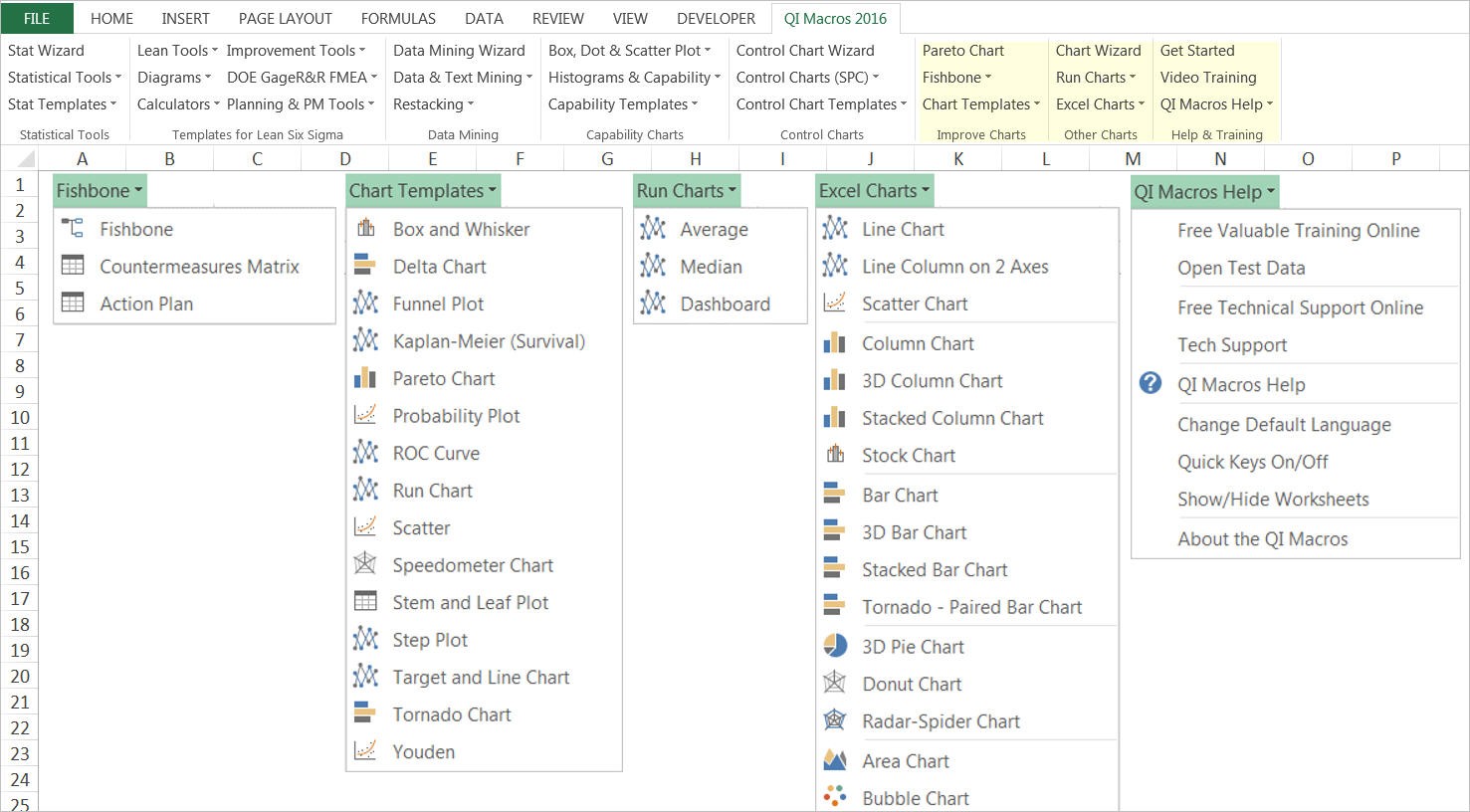The height and width of the screenshot is (812, 1470).
Task: Open the FILE tab
Action: [37, 18]
